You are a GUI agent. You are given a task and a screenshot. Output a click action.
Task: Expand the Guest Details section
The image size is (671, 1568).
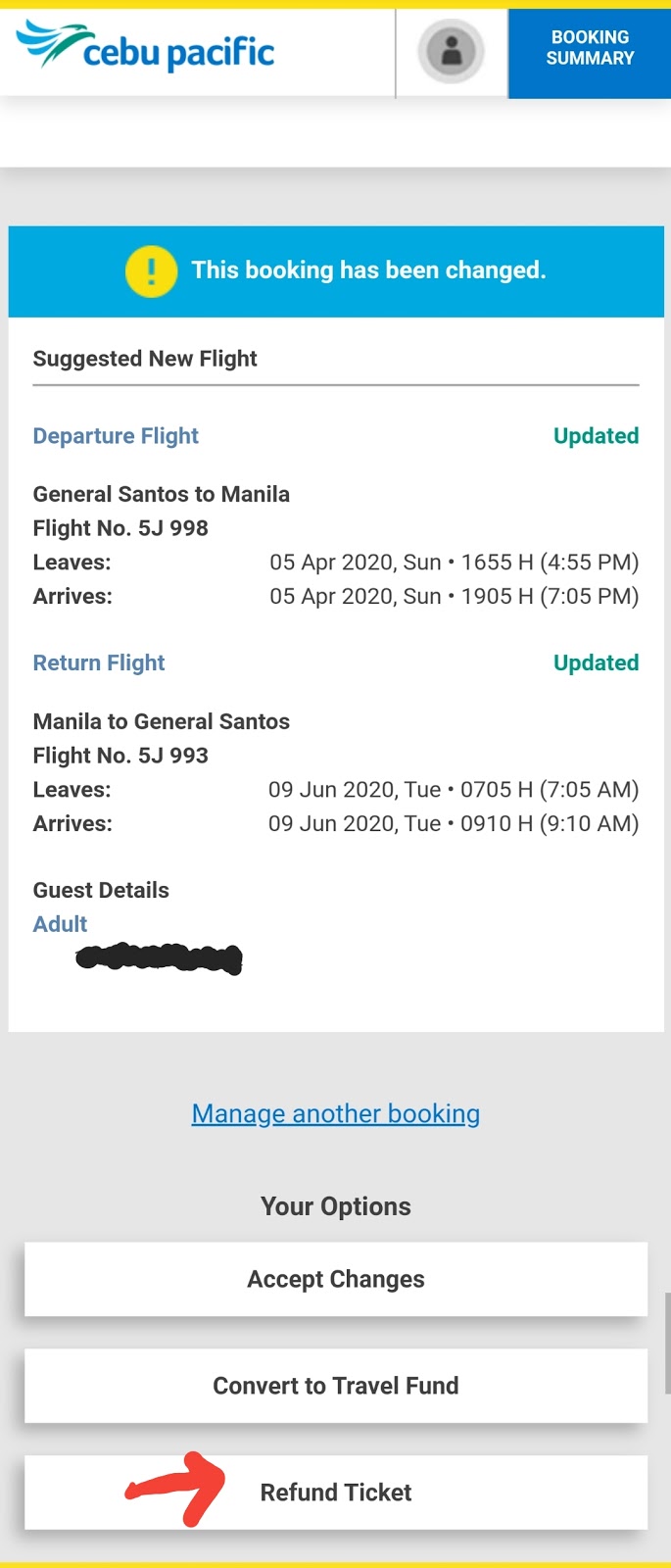(x=101, y=890)
